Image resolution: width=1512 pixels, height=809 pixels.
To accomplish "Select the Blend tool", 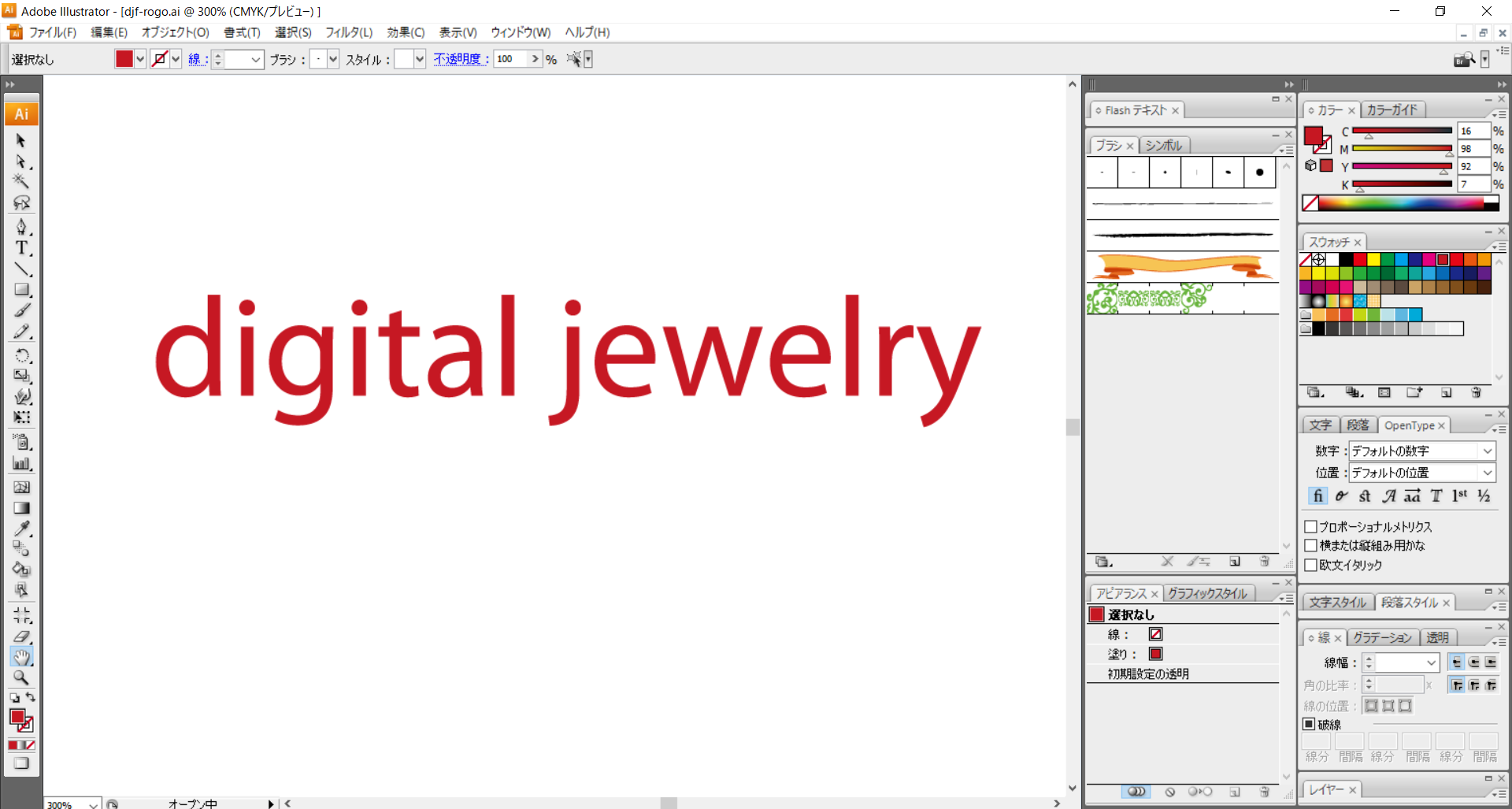I will (x=21, y=549).
